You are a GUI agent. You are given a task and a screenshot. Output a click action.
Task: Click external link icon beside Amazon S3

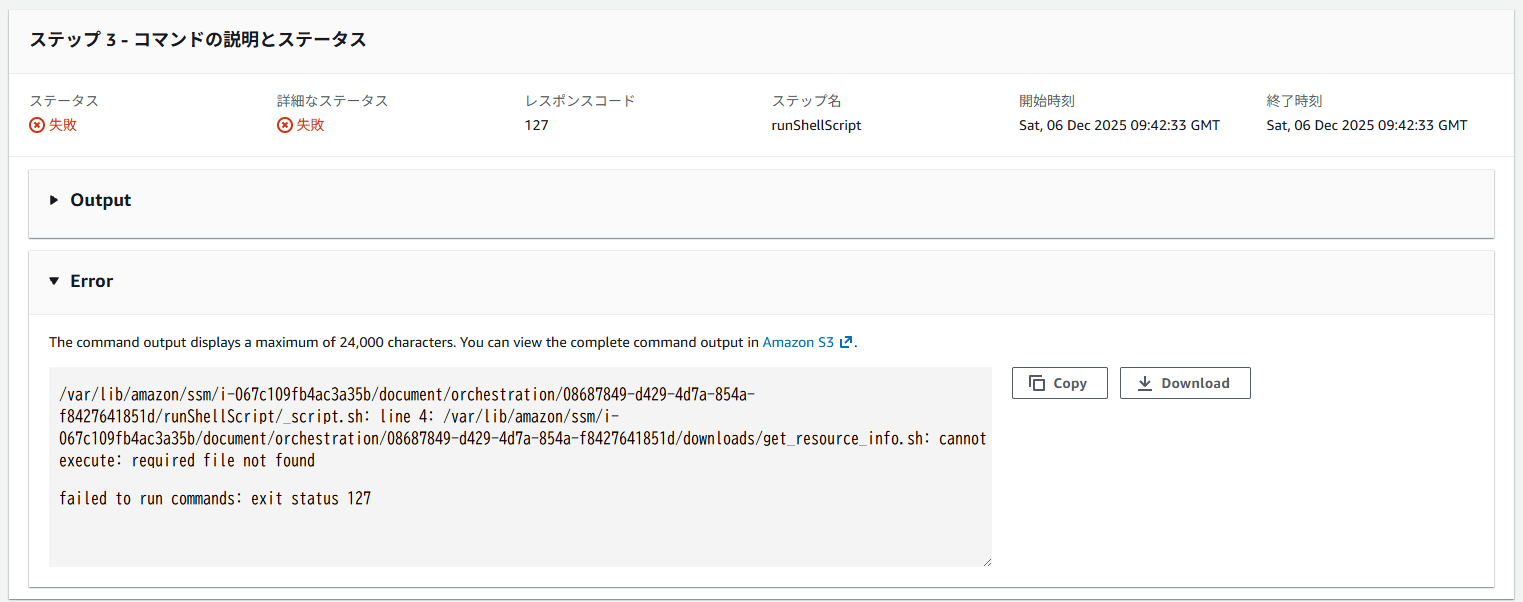click(846, 342)
